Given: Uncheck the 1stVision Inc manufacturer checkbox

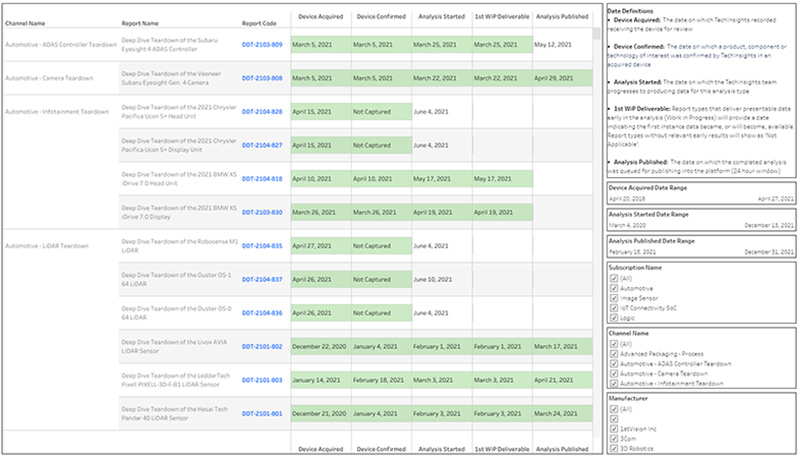Looking at the screenshot, I should coord(614,429).
